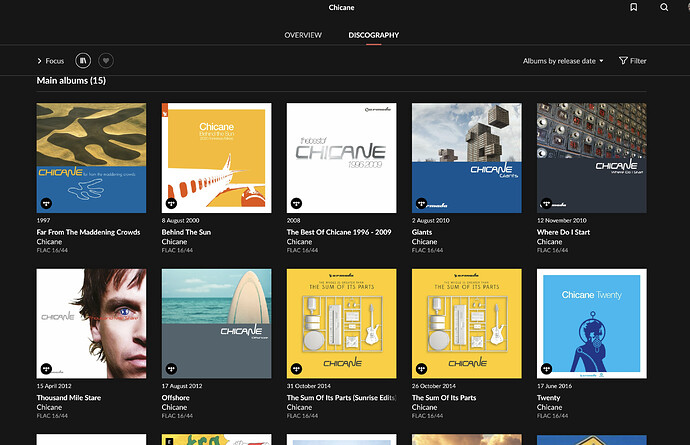690x445 pixels.
Task: Click the Chicane page title at top
Action: pyautogui.click(x=341, y=7)
